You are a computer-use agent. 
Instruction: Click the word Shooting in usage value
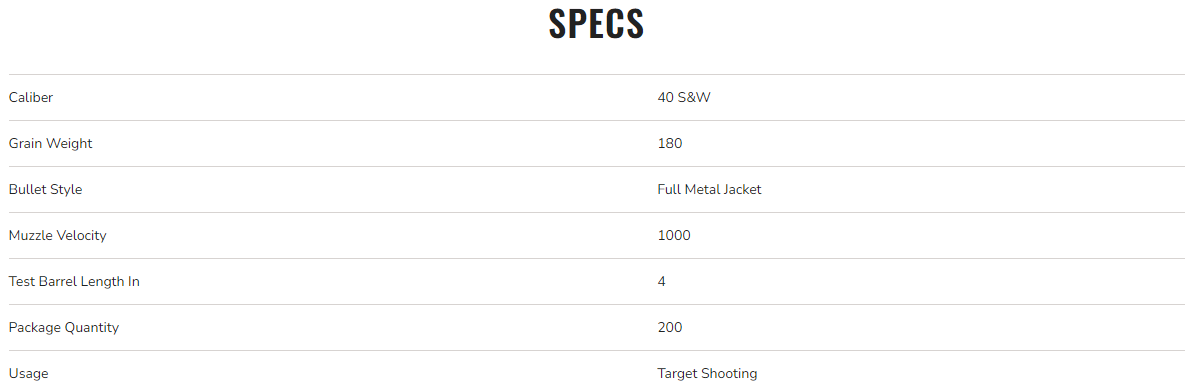pyautogui.click(x=729, y=373)
